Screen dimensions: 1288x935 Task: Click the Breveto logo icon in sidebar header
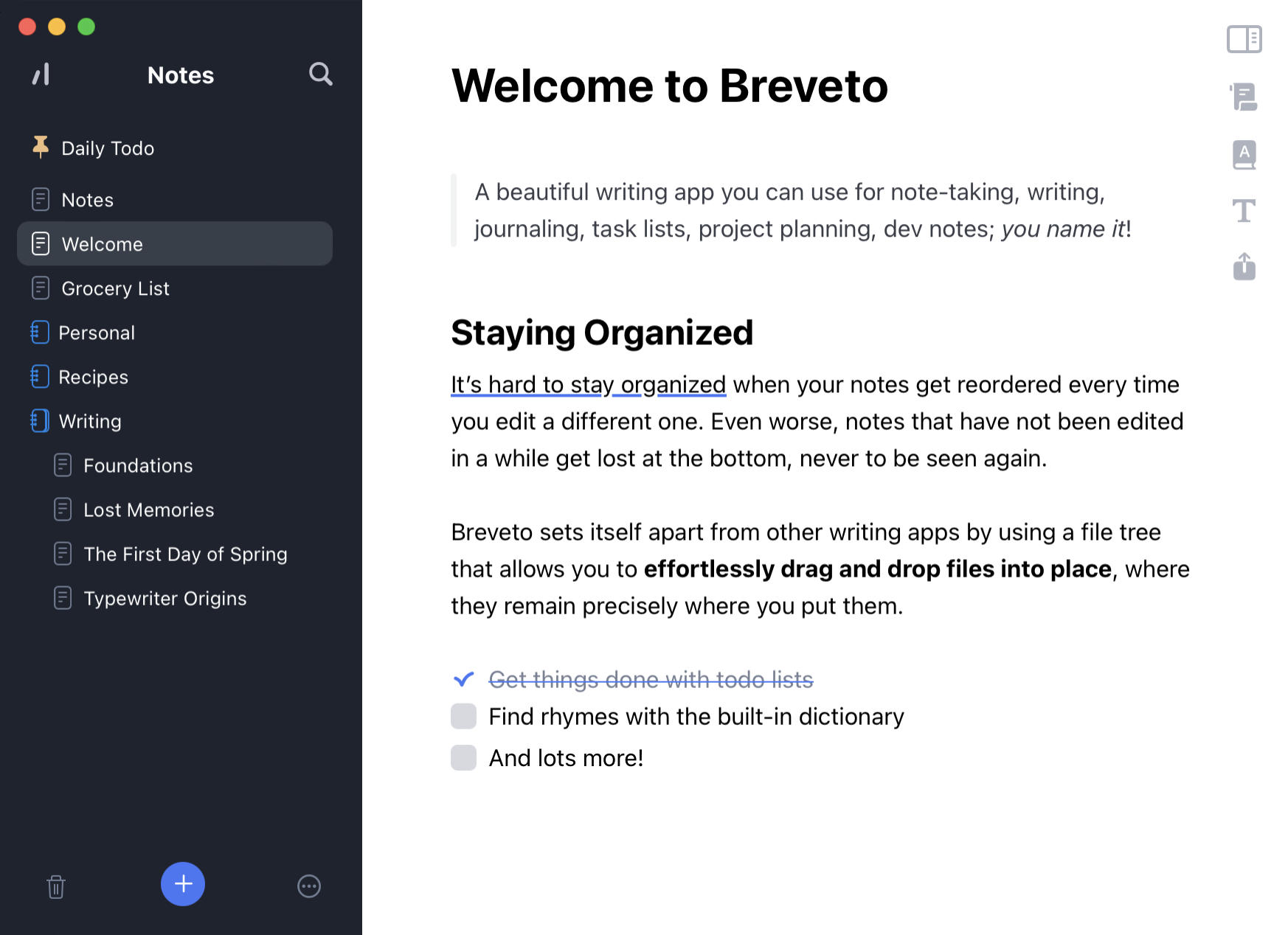coord(41,74)
